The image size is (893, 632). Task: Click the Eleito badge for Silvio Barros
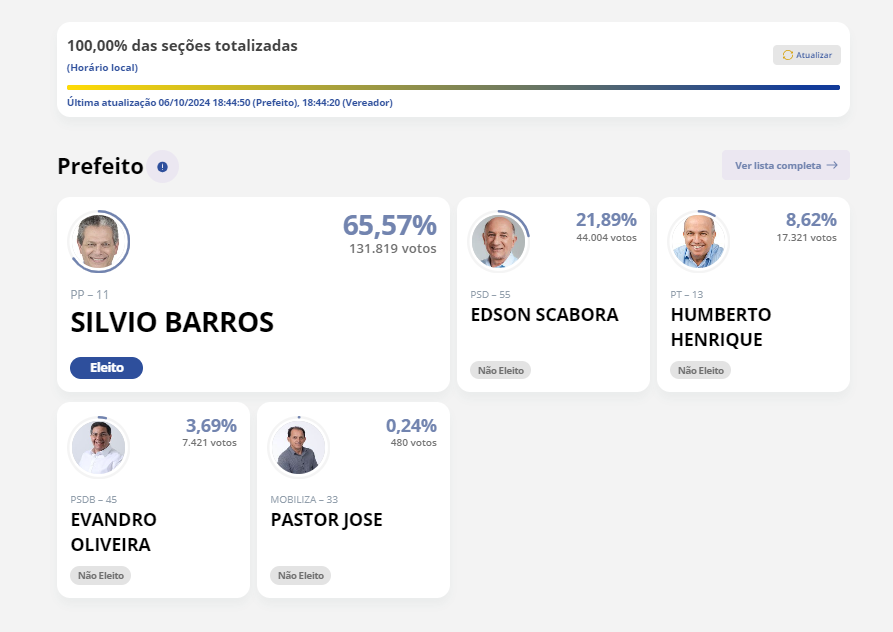coord(106,368)
